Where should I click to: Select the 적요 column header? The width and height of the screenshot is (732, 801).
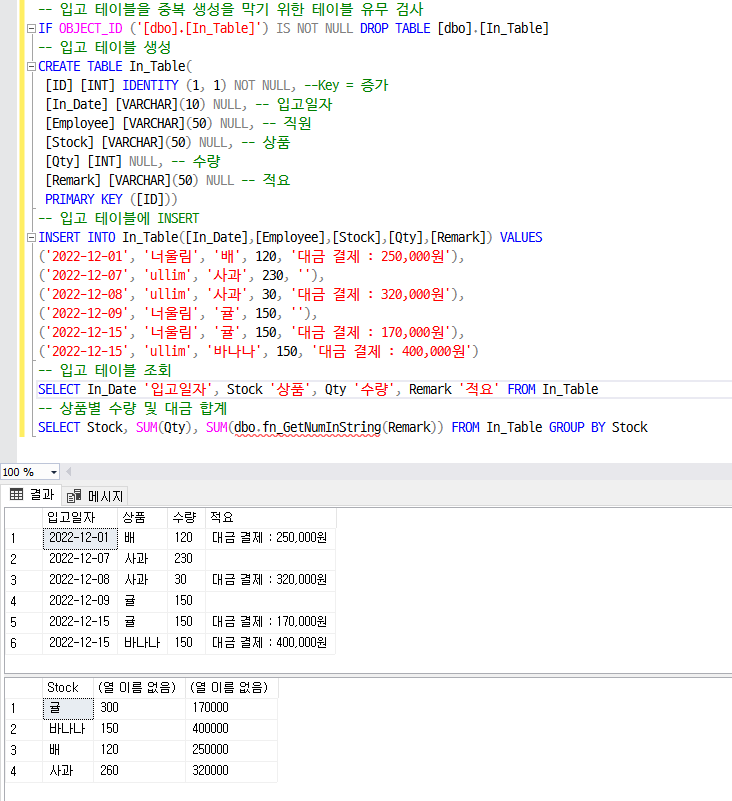click(271, 517)
